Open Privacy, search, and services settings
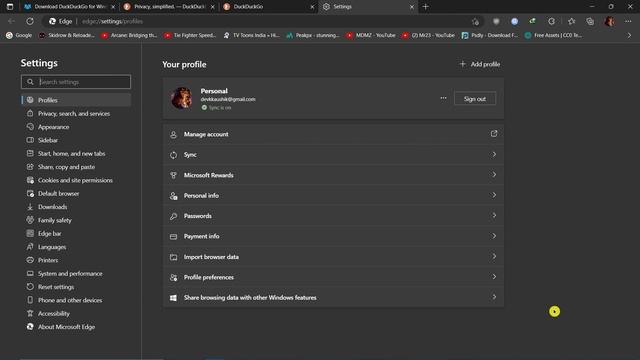The height and width of the screenshot is (360, 640). point(76,113)
